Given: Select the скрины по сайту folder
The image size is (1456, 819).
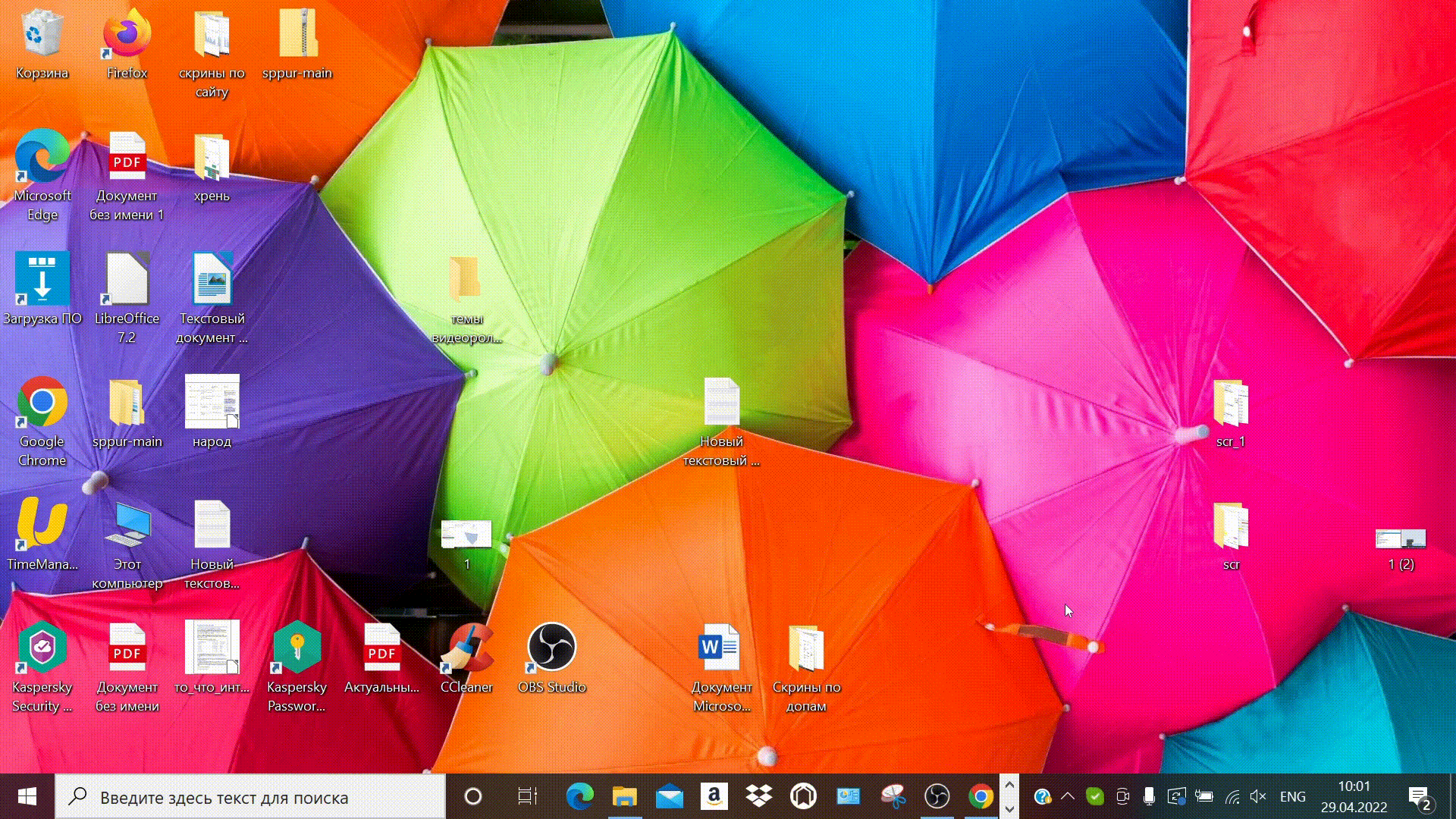Looking at the screenshot, I should 212,53.
